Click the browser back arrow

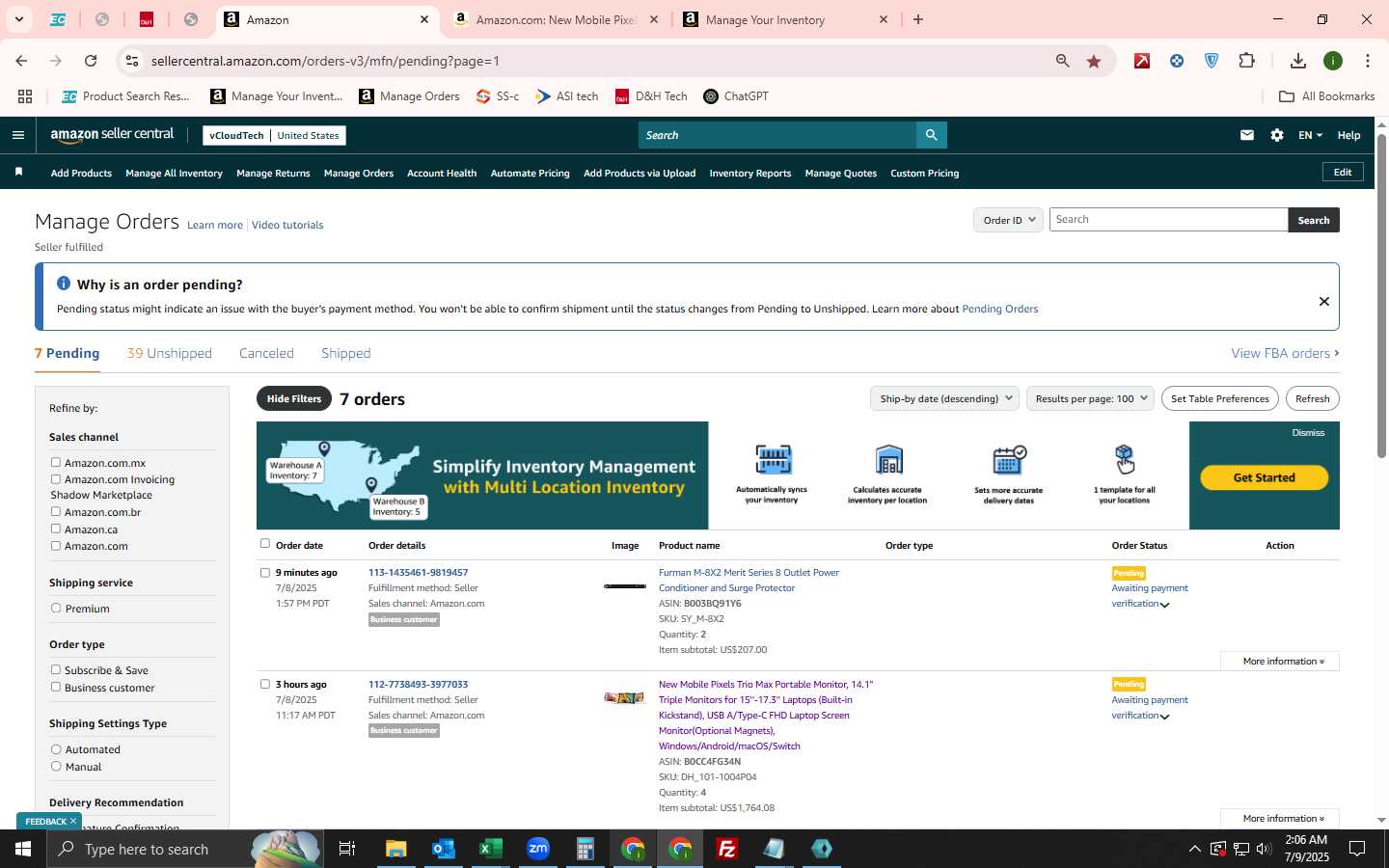21,61
